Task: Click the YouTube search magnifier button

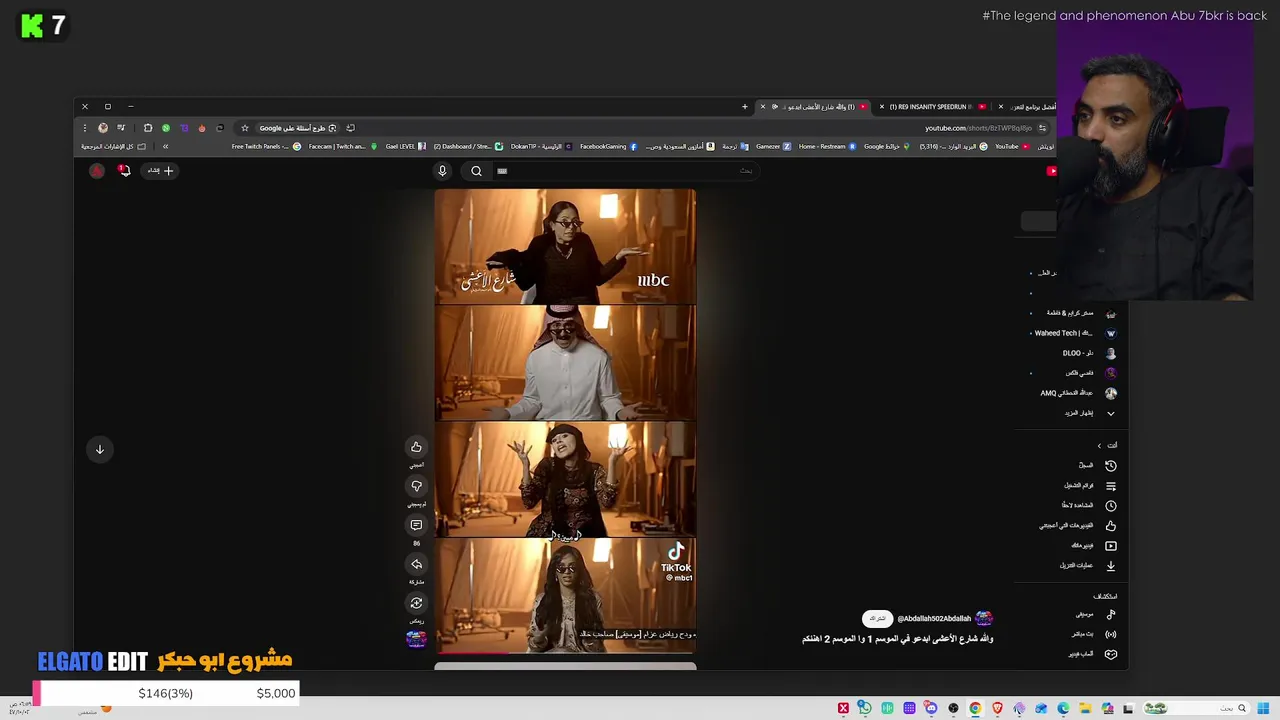Action: pos(476,171)
